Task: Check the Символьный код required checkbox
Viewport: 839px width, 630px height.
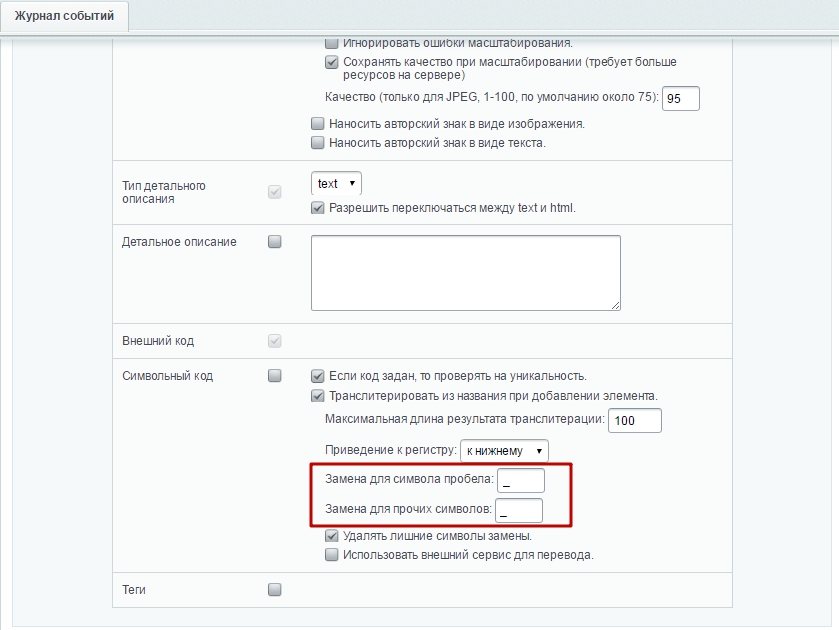Action: [x=274, y=376]
